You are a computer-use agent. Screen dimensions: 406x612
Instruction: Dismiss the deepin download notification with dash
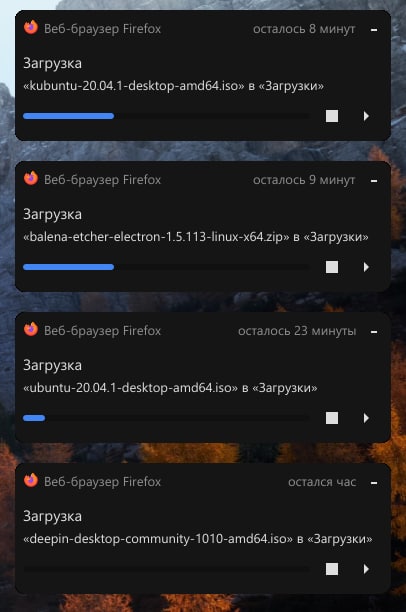pyautogui.click(x=374, y=483)
